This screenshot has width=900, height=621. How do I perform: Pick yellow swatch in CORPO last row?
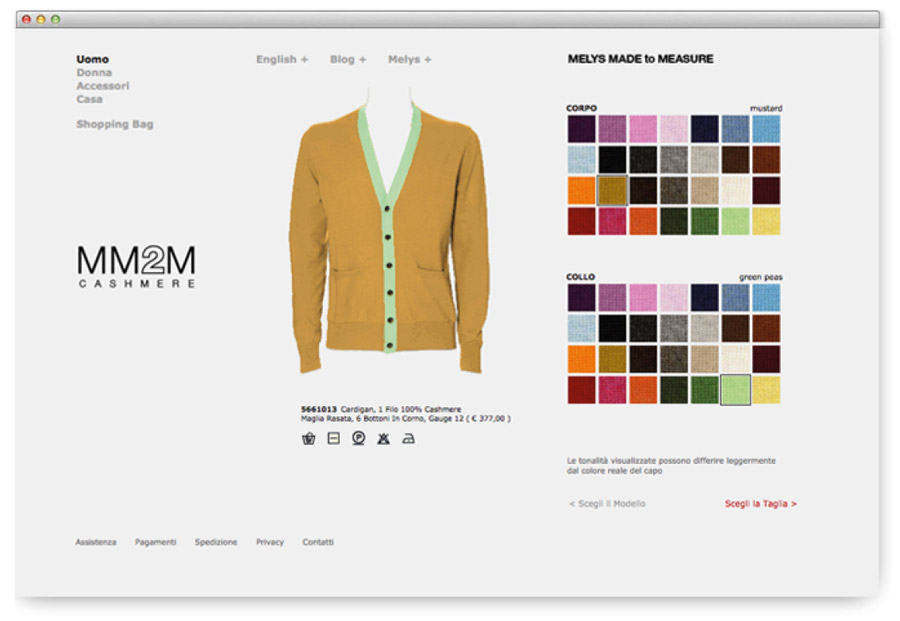pos(766,221)
